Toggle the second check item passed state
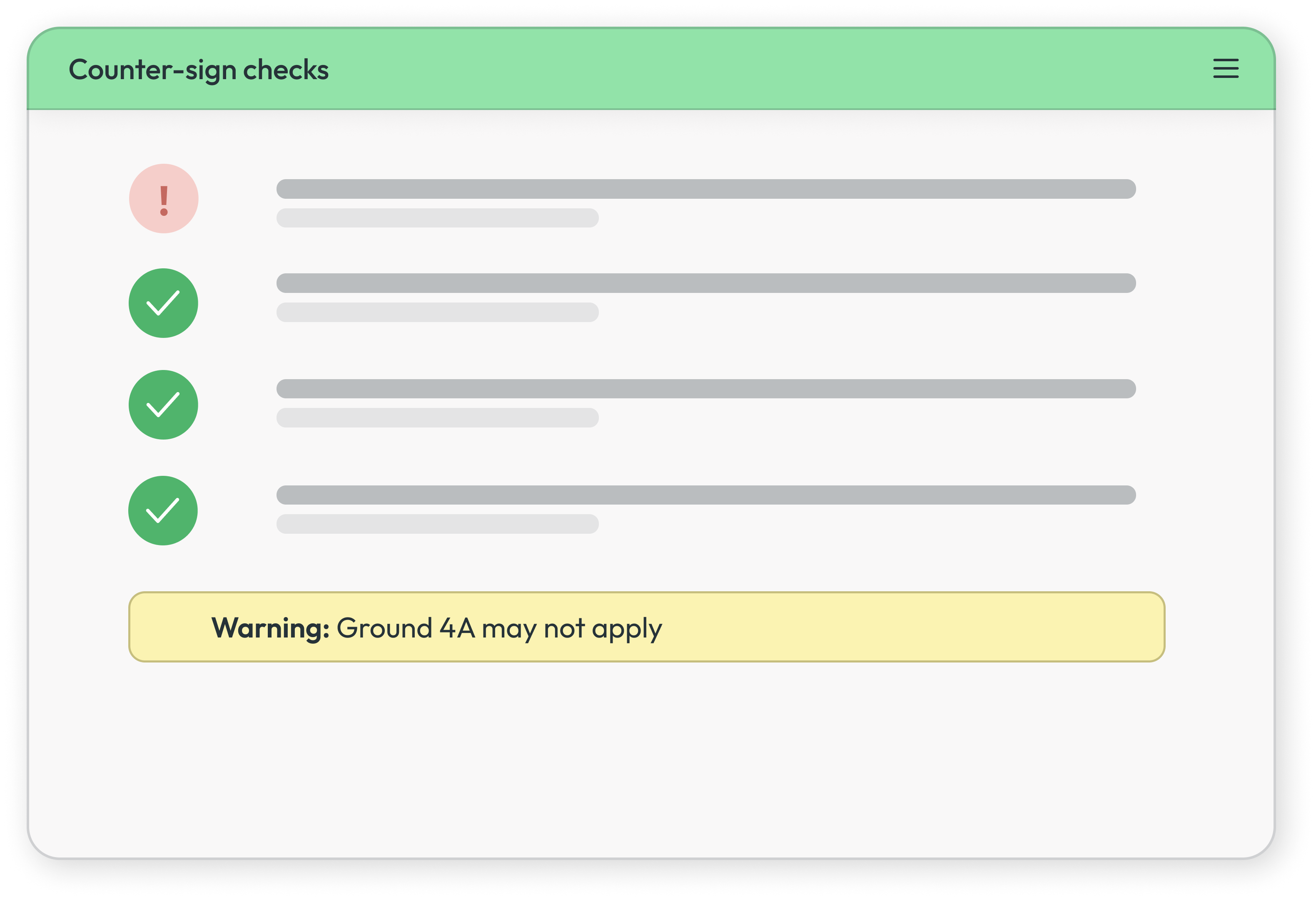 coord(163,303)
